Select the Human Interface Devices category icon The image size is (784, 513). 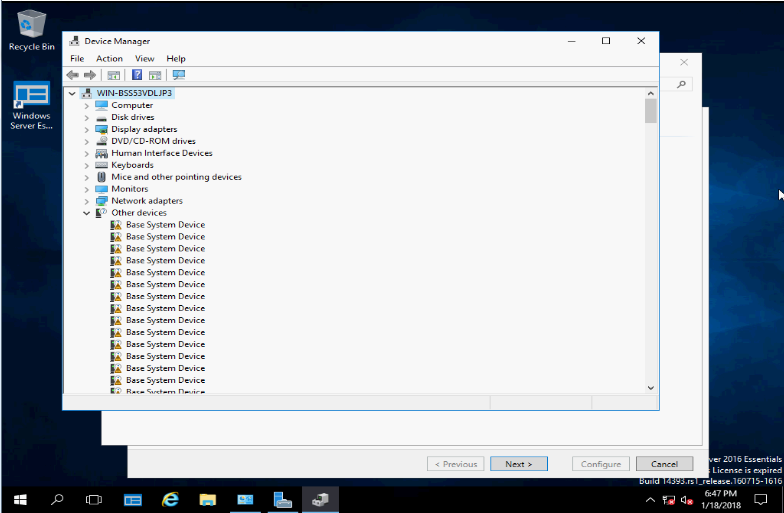coord(102,153)
